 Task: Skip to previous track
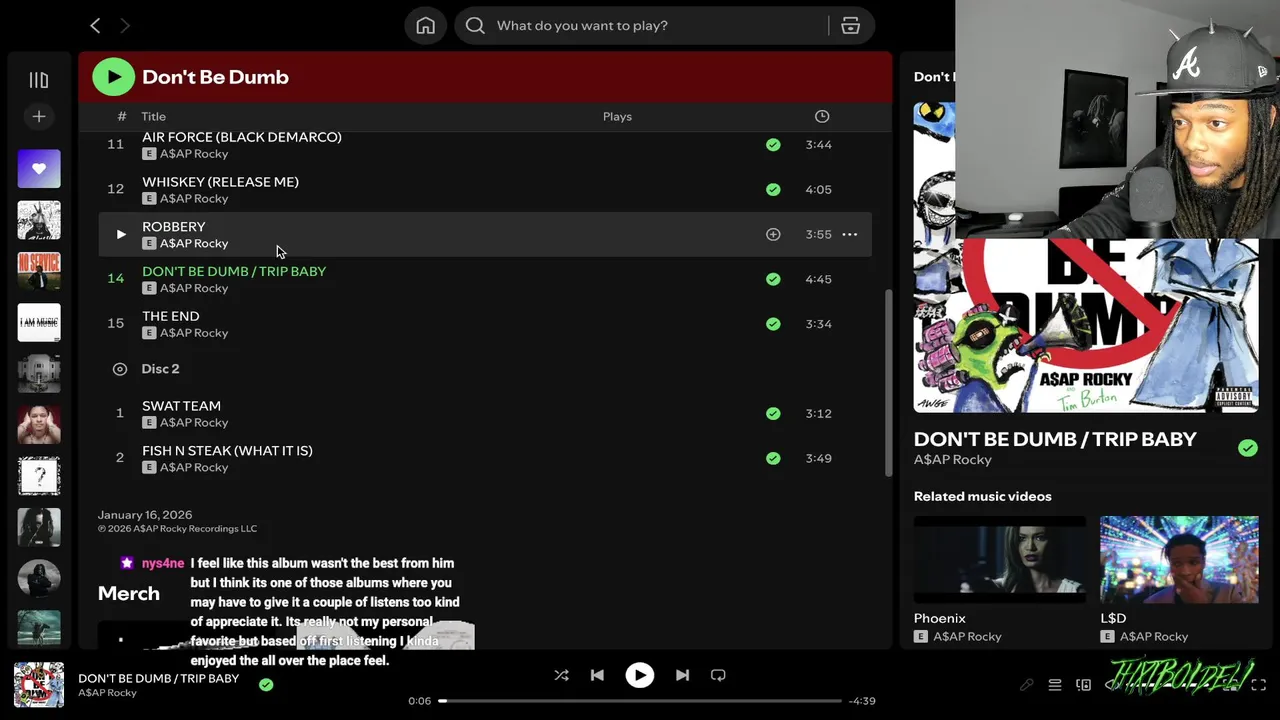tap(597, 676)
